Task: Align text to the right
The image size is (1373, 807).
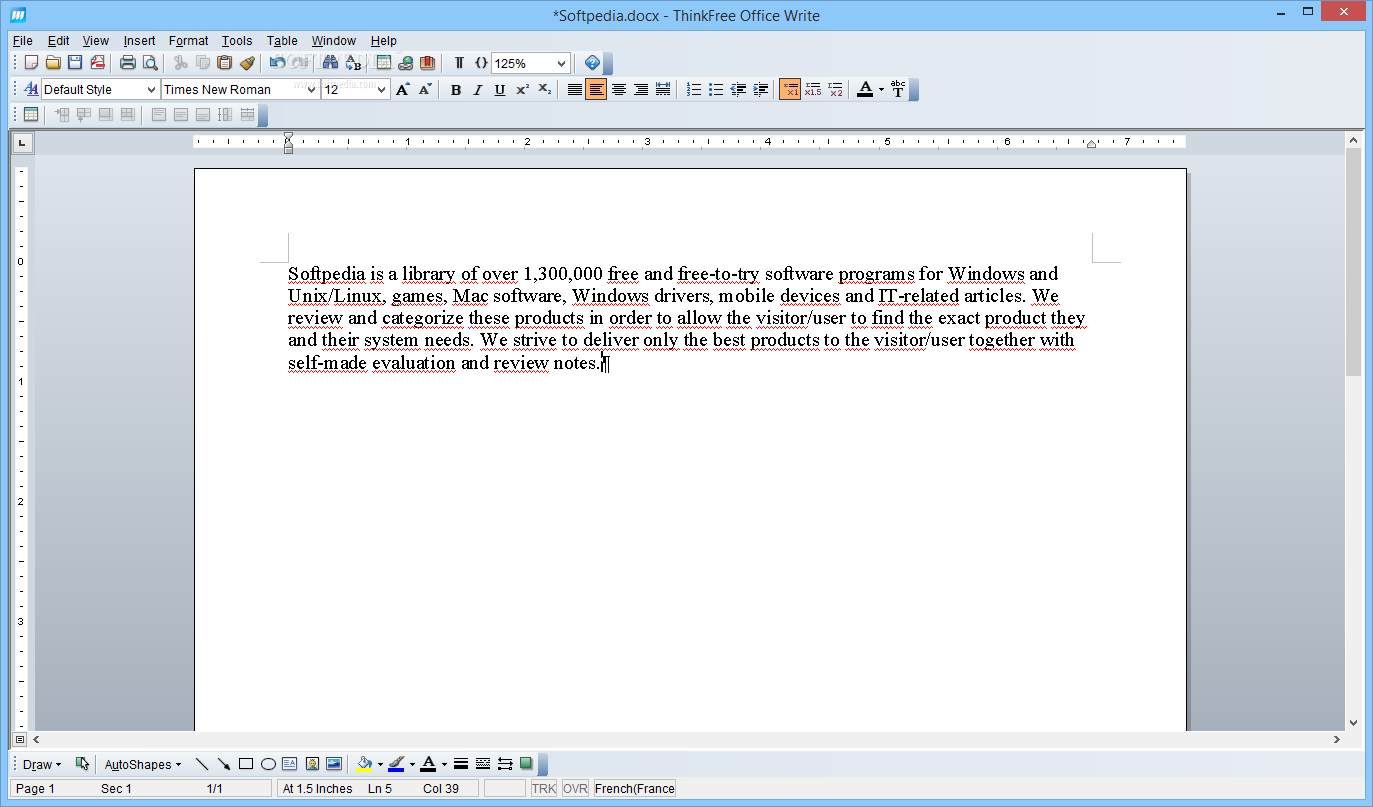Action: [640, 89]
